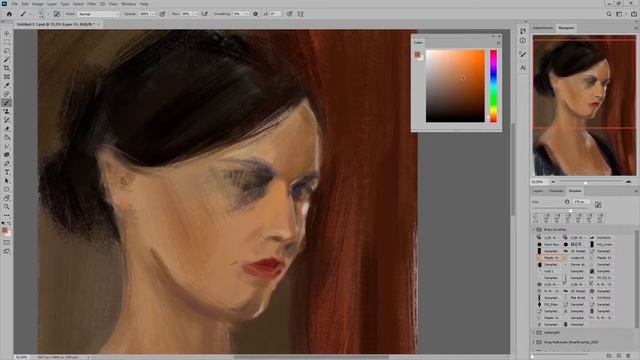Swap foreground and background colors

tap(9, 223)
